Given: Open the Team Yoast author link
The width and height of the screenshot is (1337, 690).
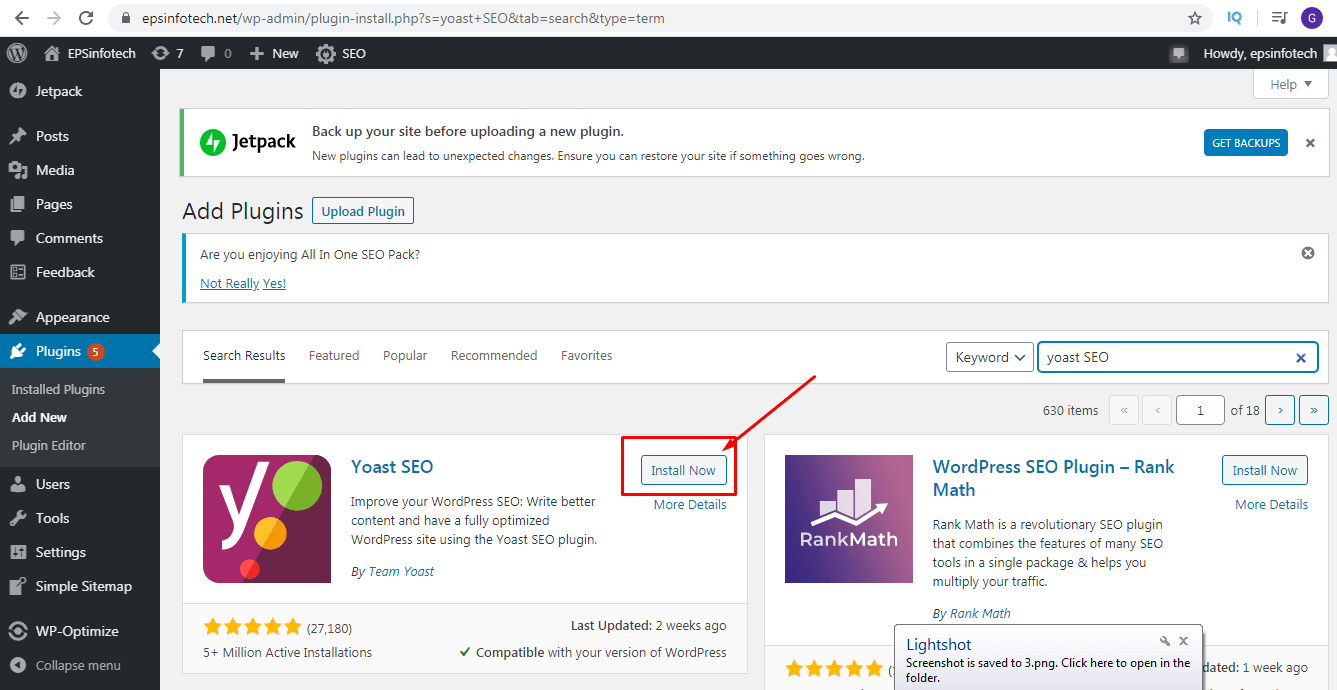Looking at the screenshot, I should pyautogui.click(x=401, y=572).
